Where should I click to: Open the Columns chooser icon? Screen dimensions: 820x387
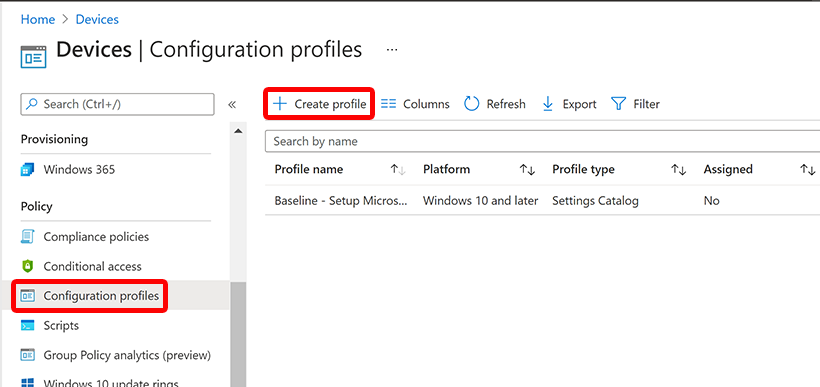pyautogui.click(x=389, y=104)
